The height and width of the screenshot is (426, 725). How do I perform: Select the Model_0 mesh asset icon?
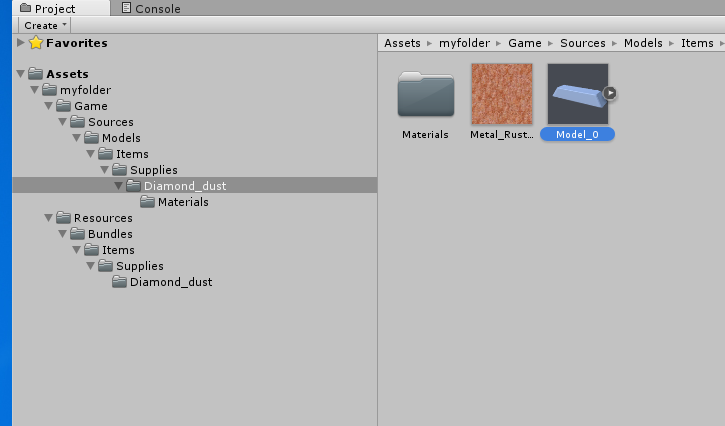click(x=577, y=94)
